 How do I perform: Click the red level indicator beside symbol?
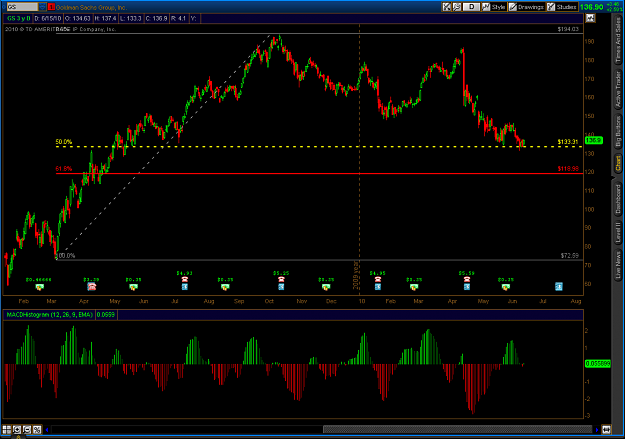coord(51,7)
